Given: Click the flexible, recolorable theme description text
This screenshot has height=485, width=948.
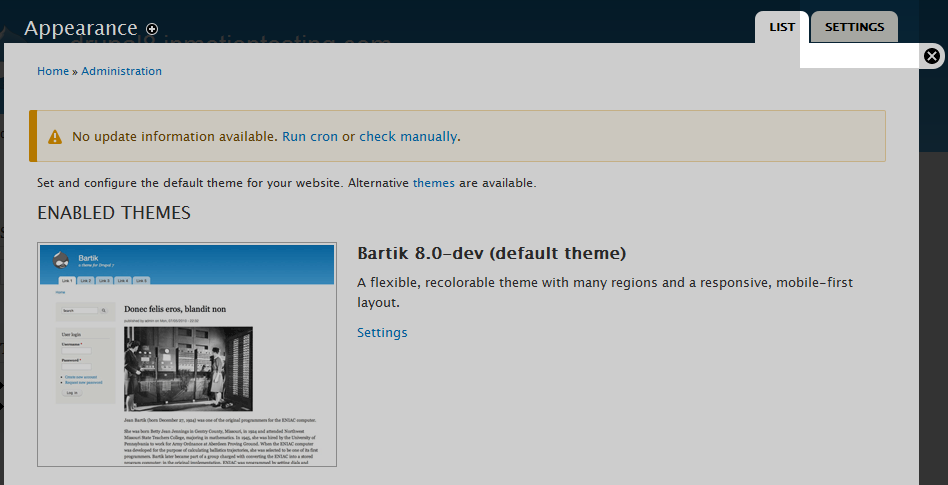Looking at the screenshot, I should pos(605,293).
